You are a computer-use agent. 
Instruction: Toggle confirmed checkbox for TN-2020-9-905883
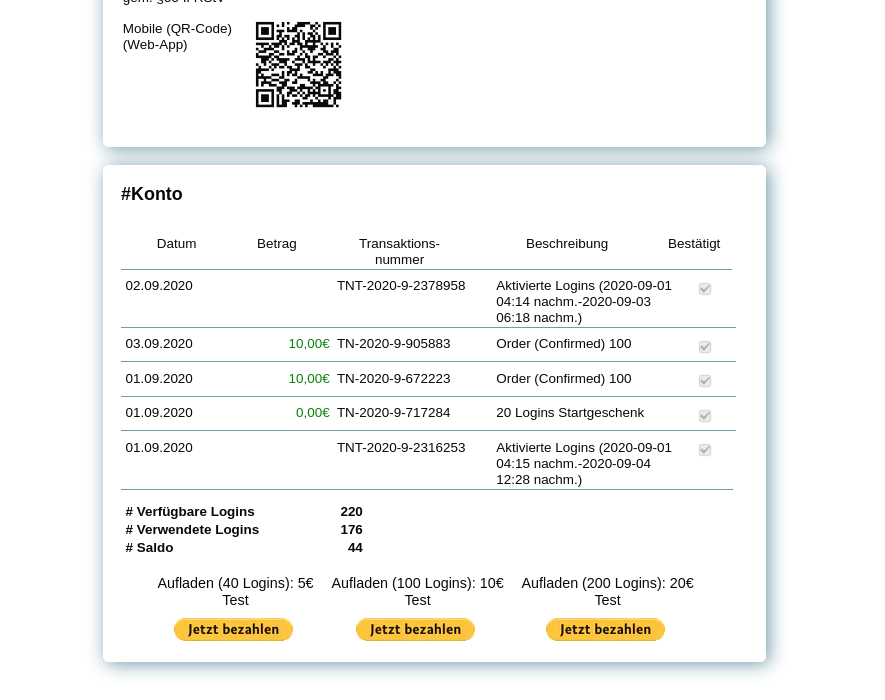(x=705, y=347)
